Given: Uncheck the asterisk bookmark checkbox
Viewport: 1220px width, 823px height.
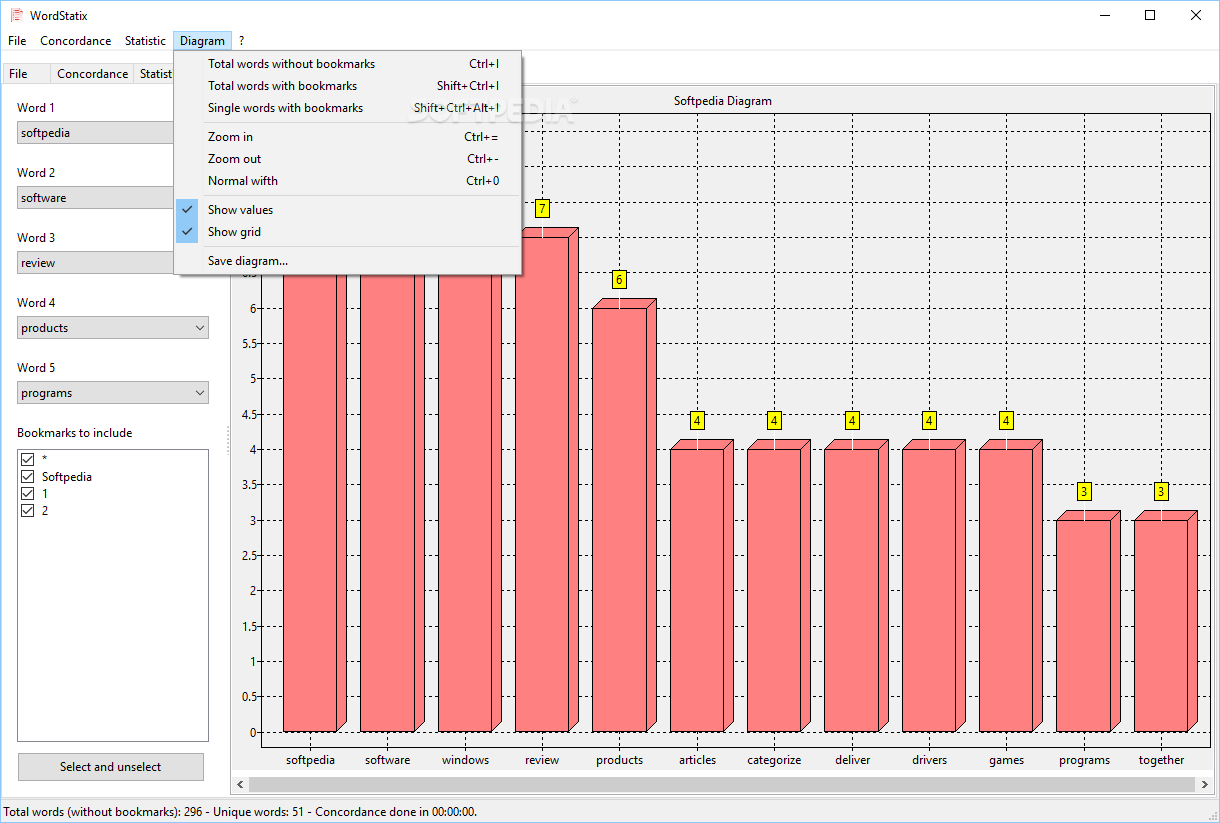Looking at the screenshot, I should tap(28, 460).
